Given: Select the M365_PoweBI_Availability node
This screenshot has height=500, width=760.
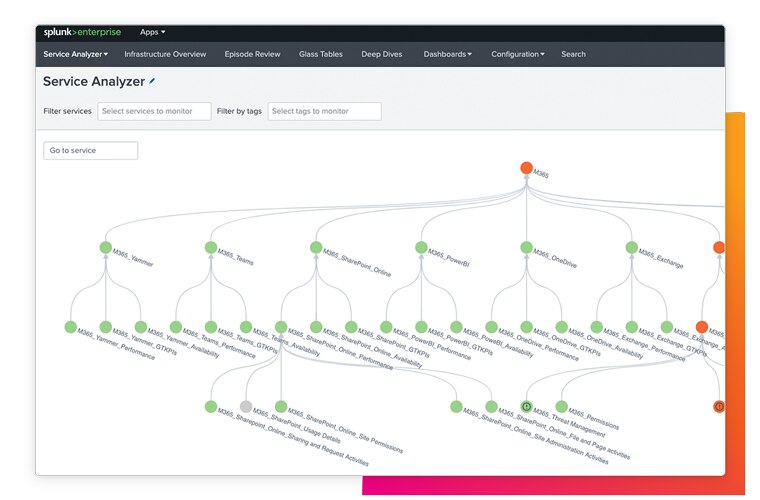Looking at the screenshot, I should pos(456,327).
